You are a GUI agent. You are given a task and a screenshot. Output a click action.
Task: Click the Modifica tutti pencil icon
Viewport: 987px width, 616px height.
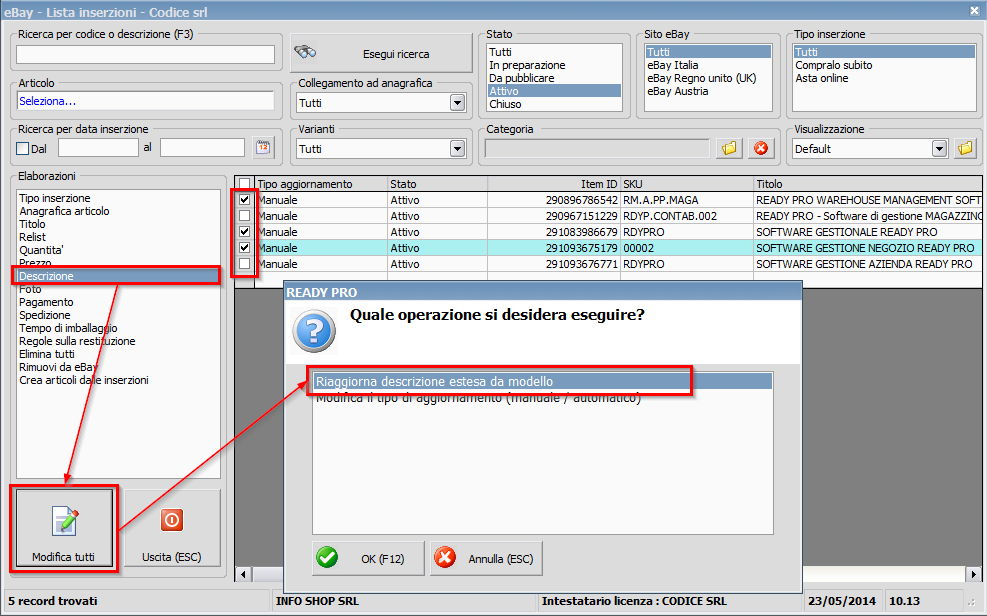(65, 521)
